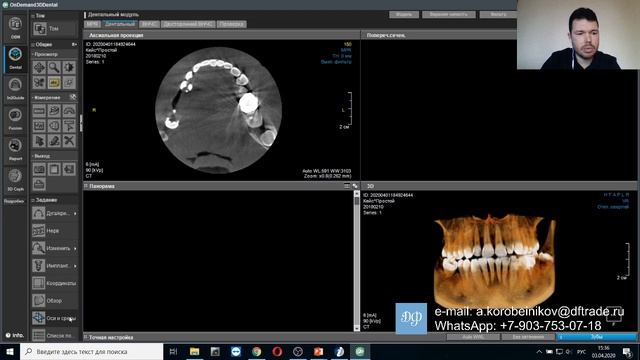Click the middle jaw button at top right

(449, 14)
